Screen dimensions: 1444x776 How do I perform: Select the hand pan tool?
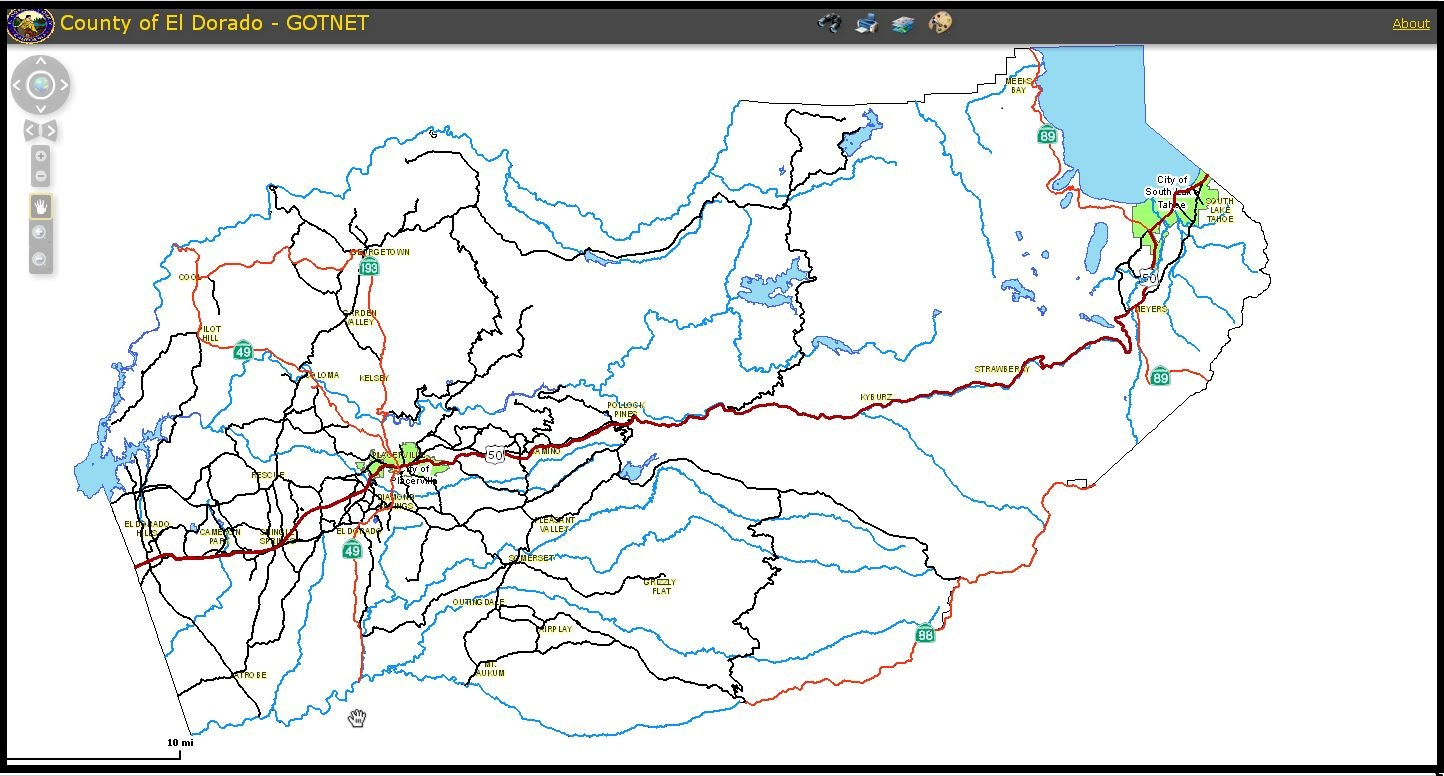(x=40, y=207)
